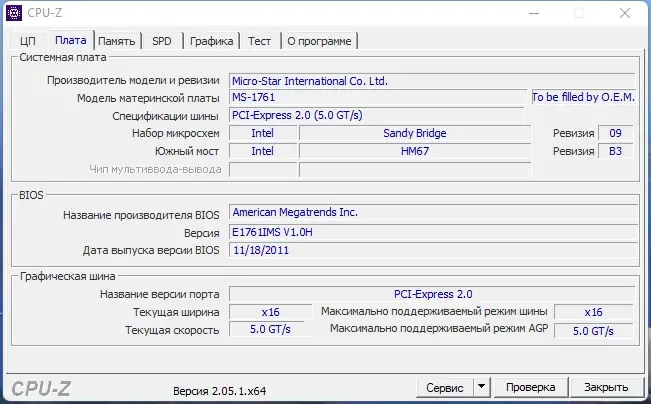This screenshot has height=404, width=651.
Task: Click the CPU-Z title bar icon
Action: click(x=14, y=13)
